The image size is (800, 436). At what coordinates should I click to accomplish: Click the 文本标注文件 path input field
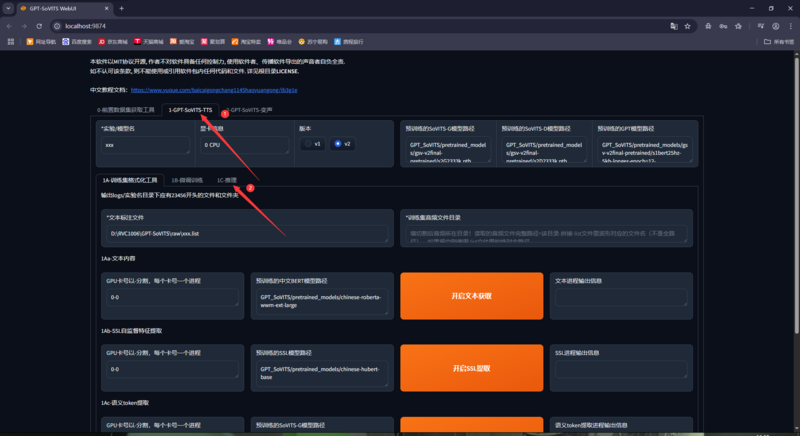point(246,233)
